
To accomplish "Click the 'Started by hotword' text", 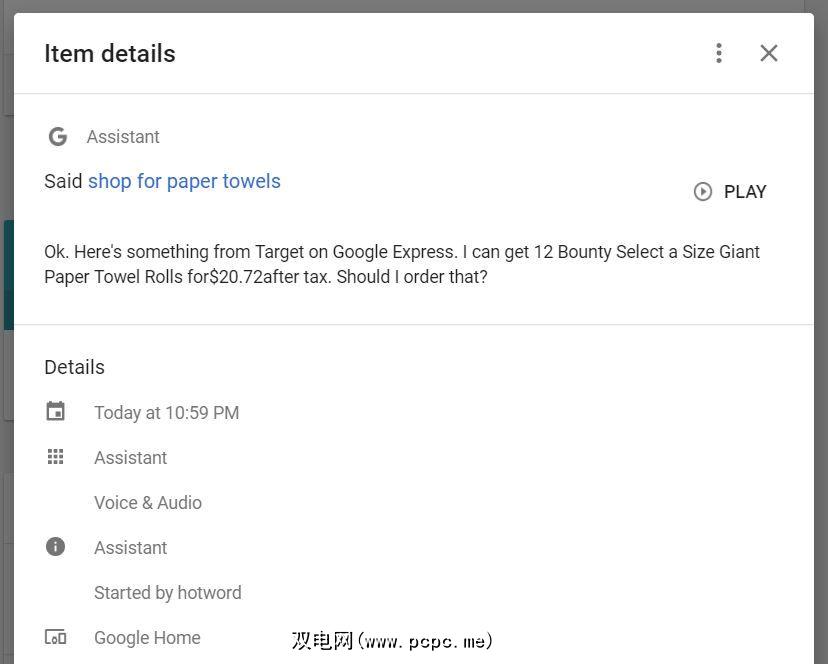I will click(167, 593).
